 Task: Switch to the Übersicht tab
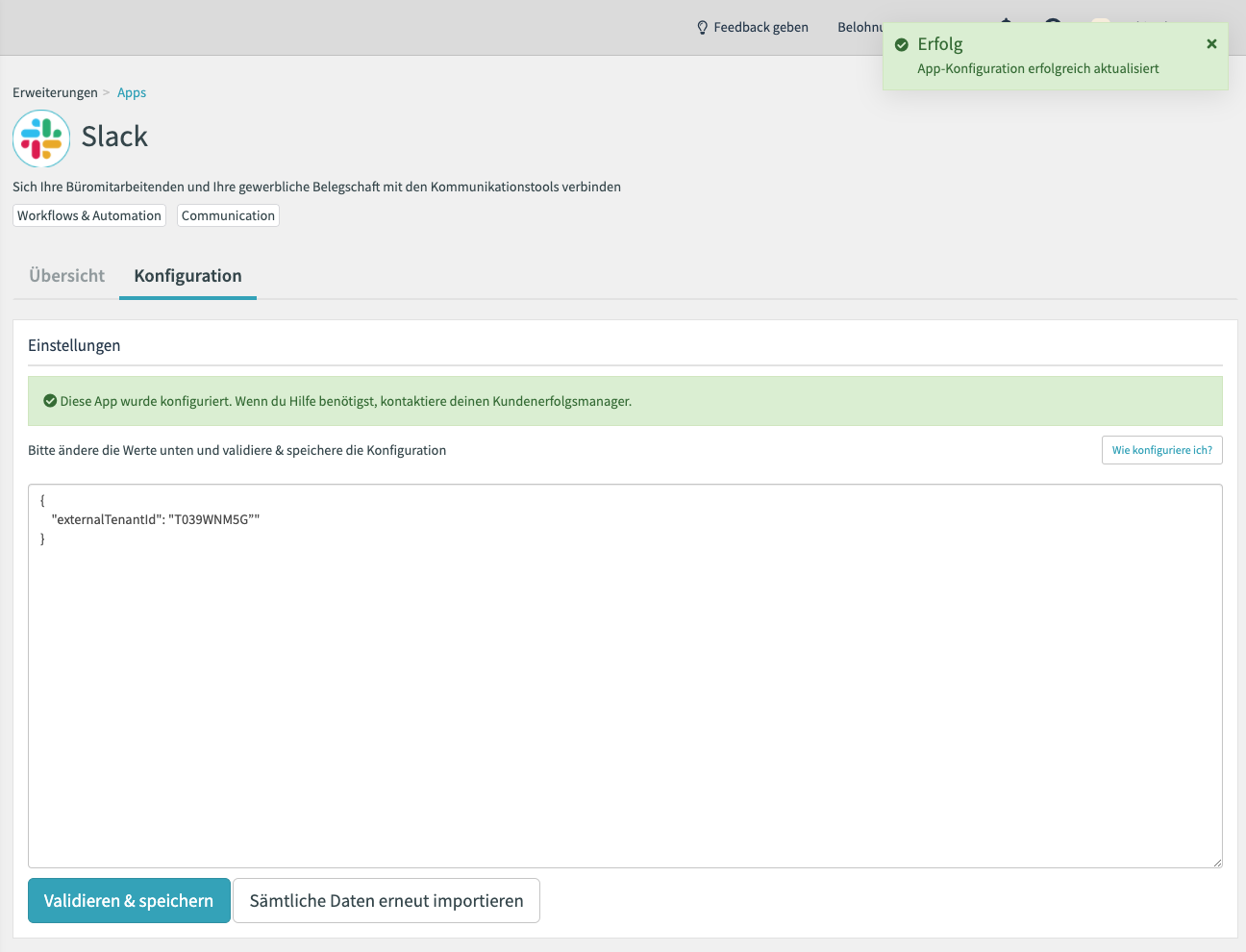(x=66, y=276)
